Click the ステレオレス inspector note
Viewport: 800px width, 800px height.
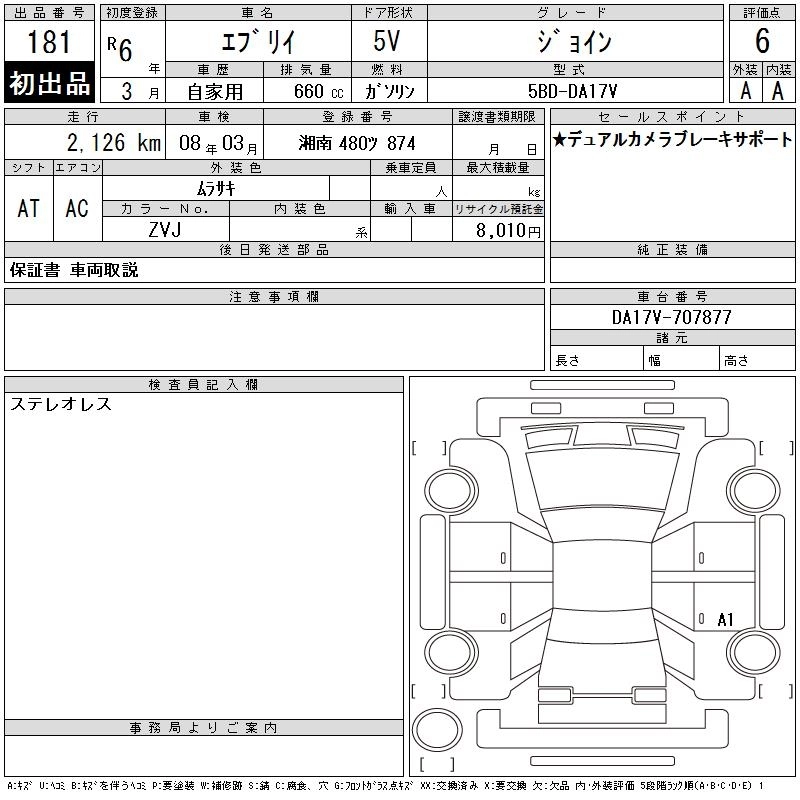pos(61,404)
